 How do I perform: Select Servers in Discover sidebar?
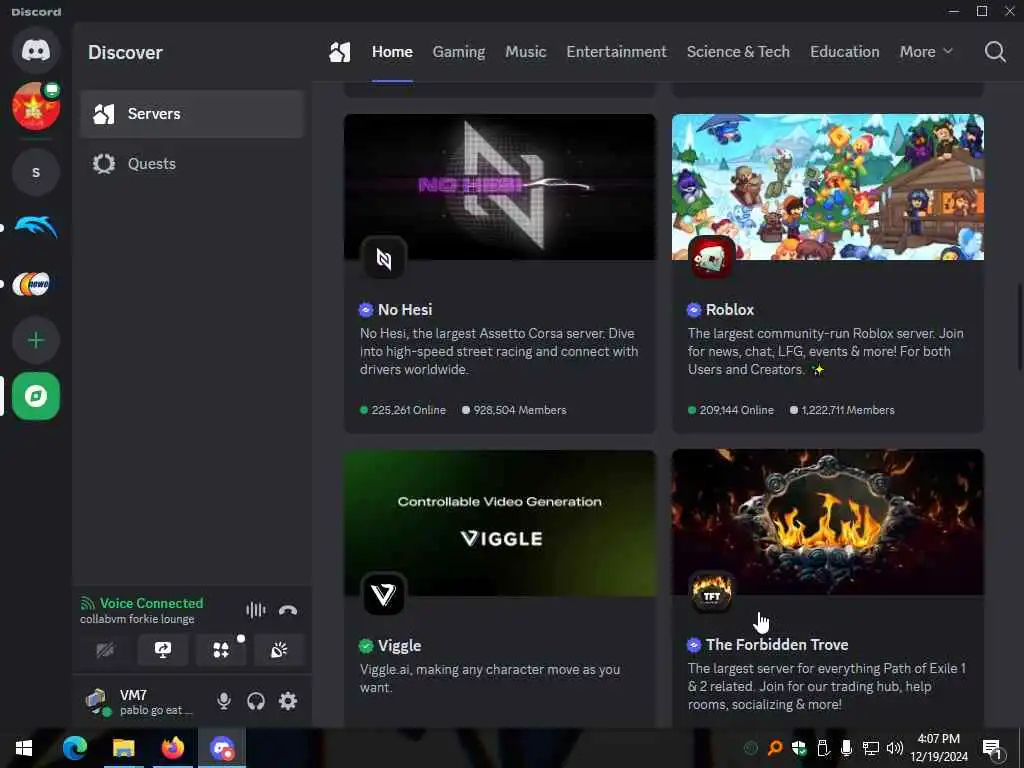[x=192, y=114]
